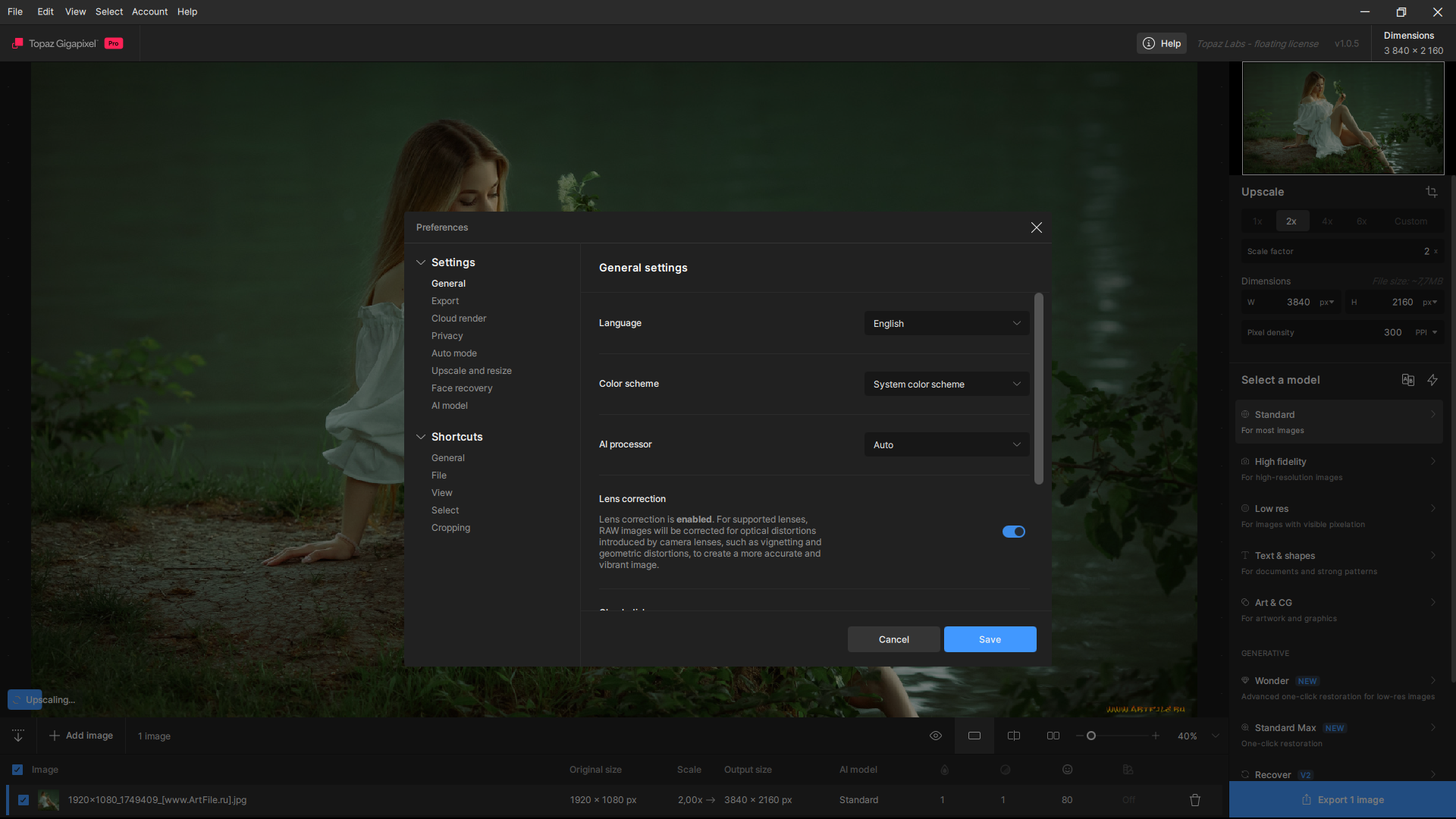Open the Language dropdown
The height and width of the screenshot is (819, 1456).
946,324
